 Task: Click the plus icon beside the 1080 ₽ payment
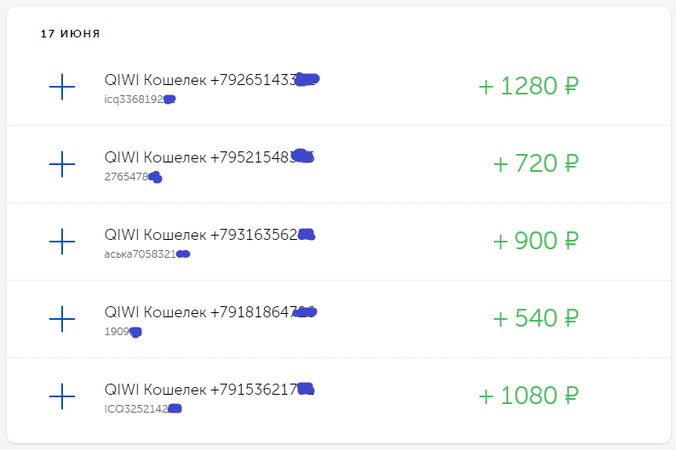click(62, 396)
